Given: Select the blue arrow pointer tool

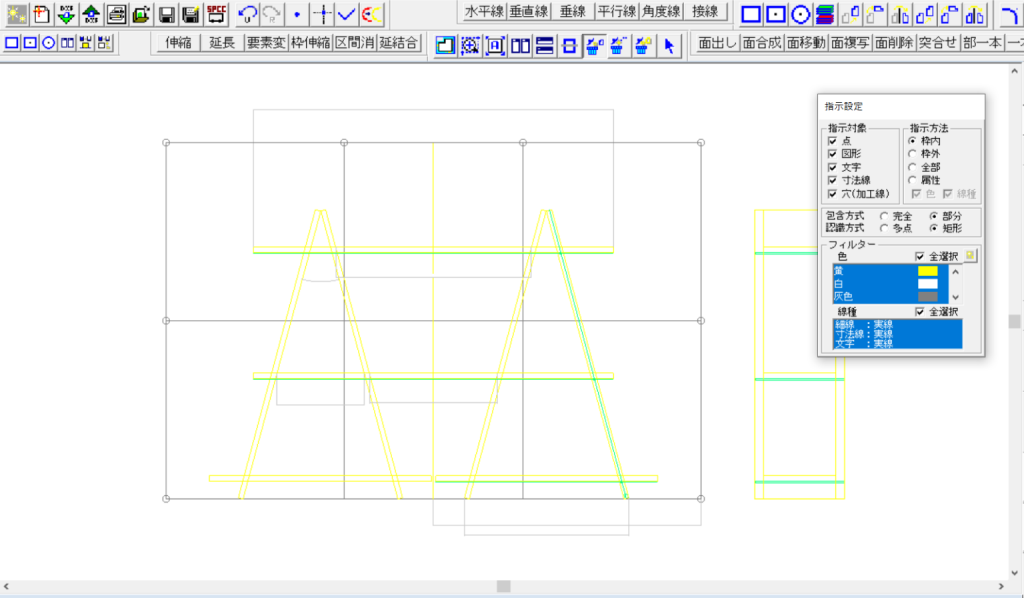Looking at the screenshot, I should click(x=670, y=45).
